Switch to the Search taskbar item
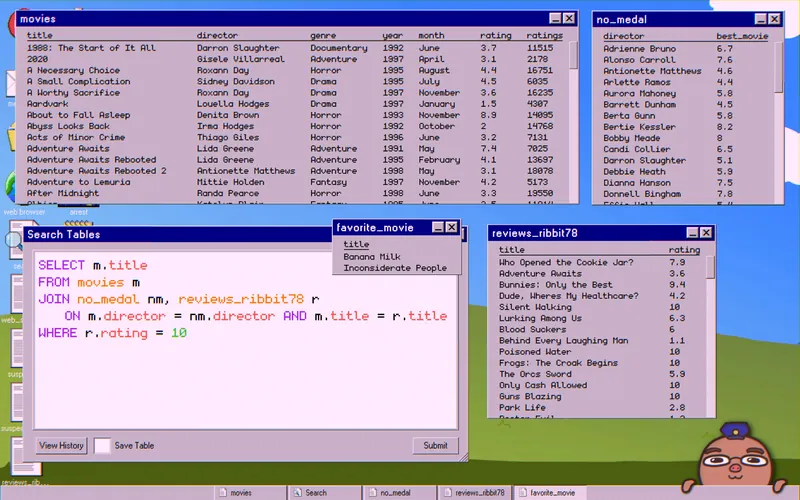Screen dimensions: 800x500 pos(324,493)
